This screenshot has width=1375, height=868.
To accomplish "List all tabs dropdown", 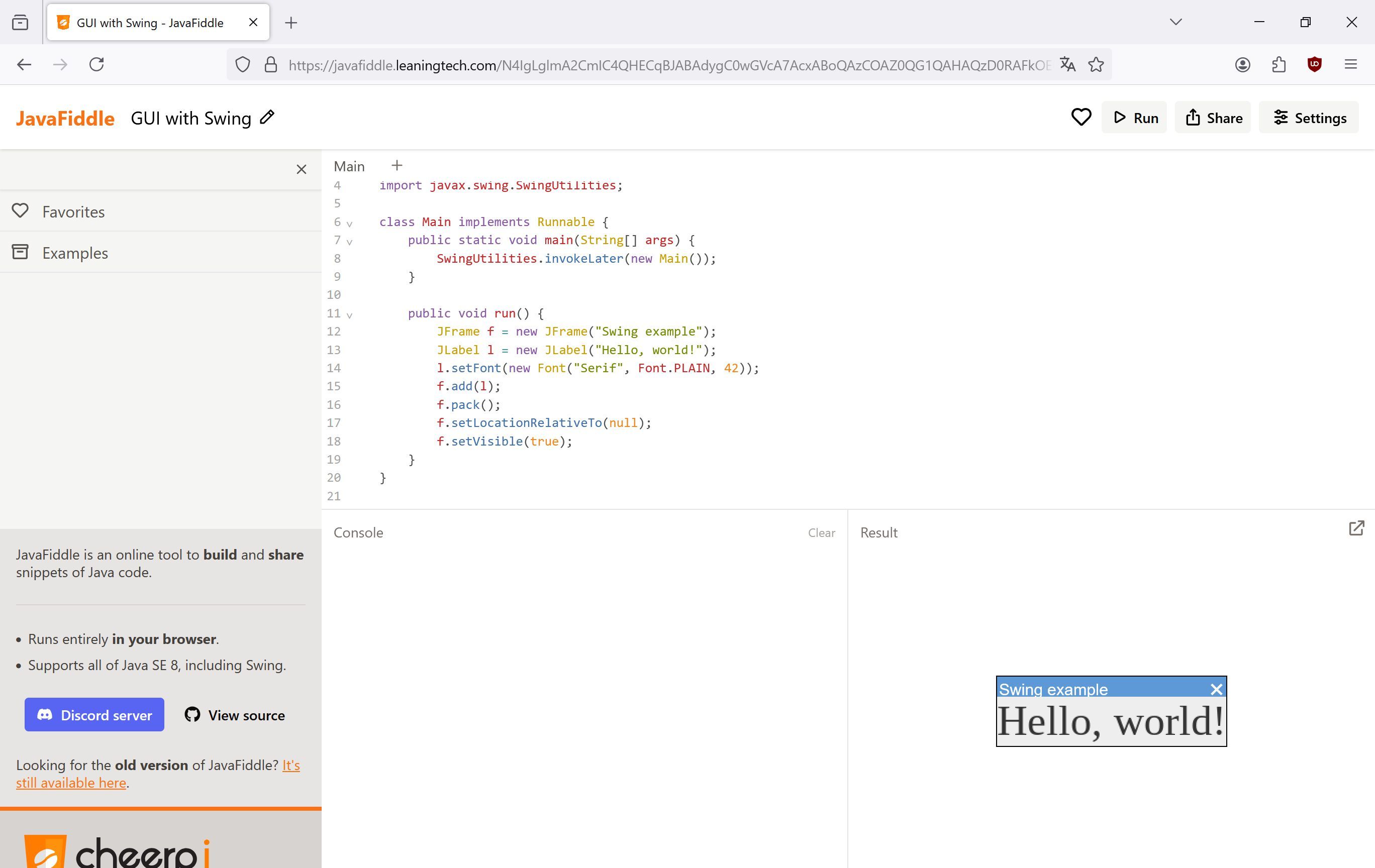I will tap(1175, 22).
